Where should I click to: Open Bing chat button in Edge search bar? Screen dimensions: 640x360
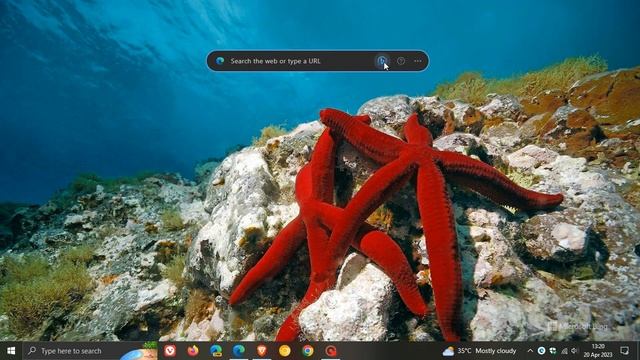[382, 61]
